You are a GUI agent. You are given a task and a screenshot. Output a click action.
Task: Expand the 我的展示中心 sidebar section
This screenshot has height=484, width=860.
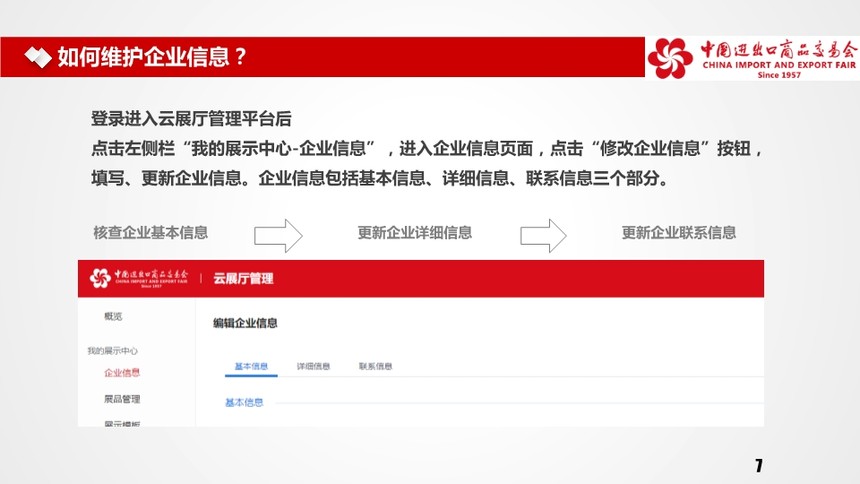(112, 351)
